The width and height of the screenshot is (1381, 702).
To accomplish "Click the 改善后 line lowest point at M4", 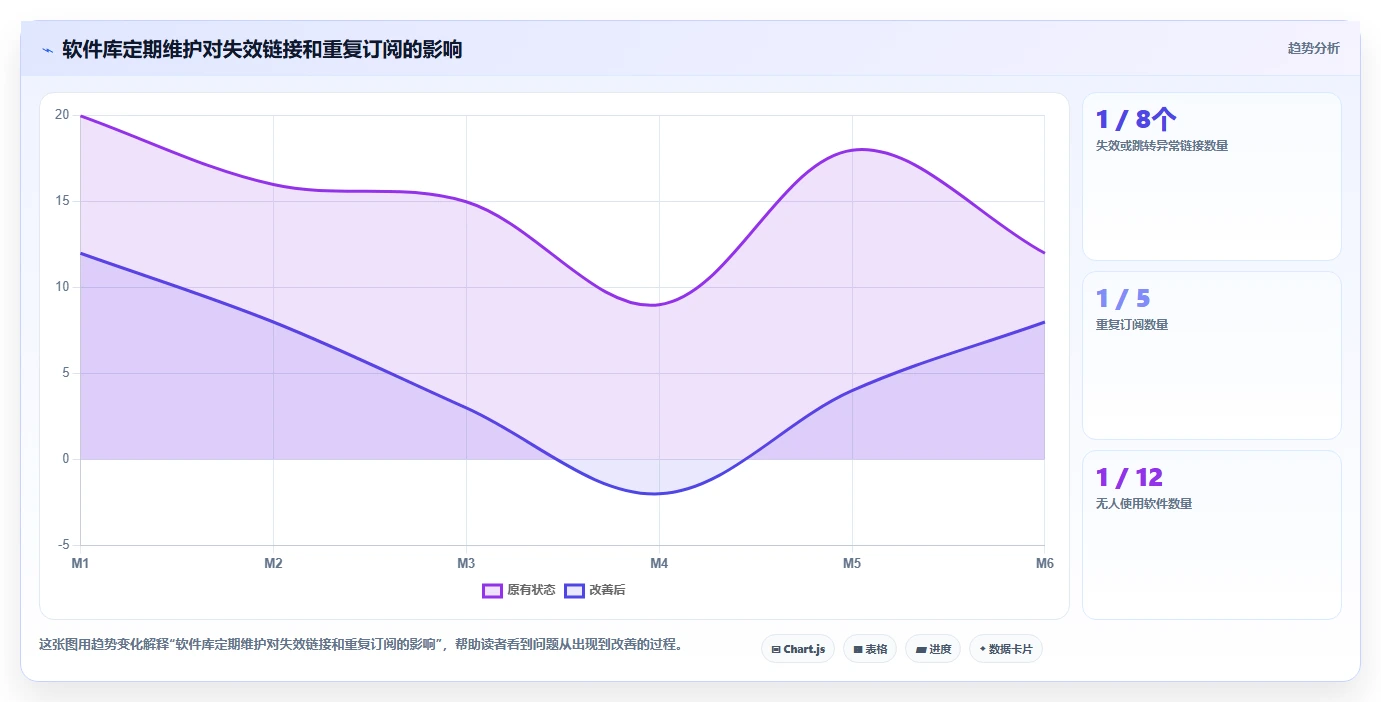I will [656, 493].
